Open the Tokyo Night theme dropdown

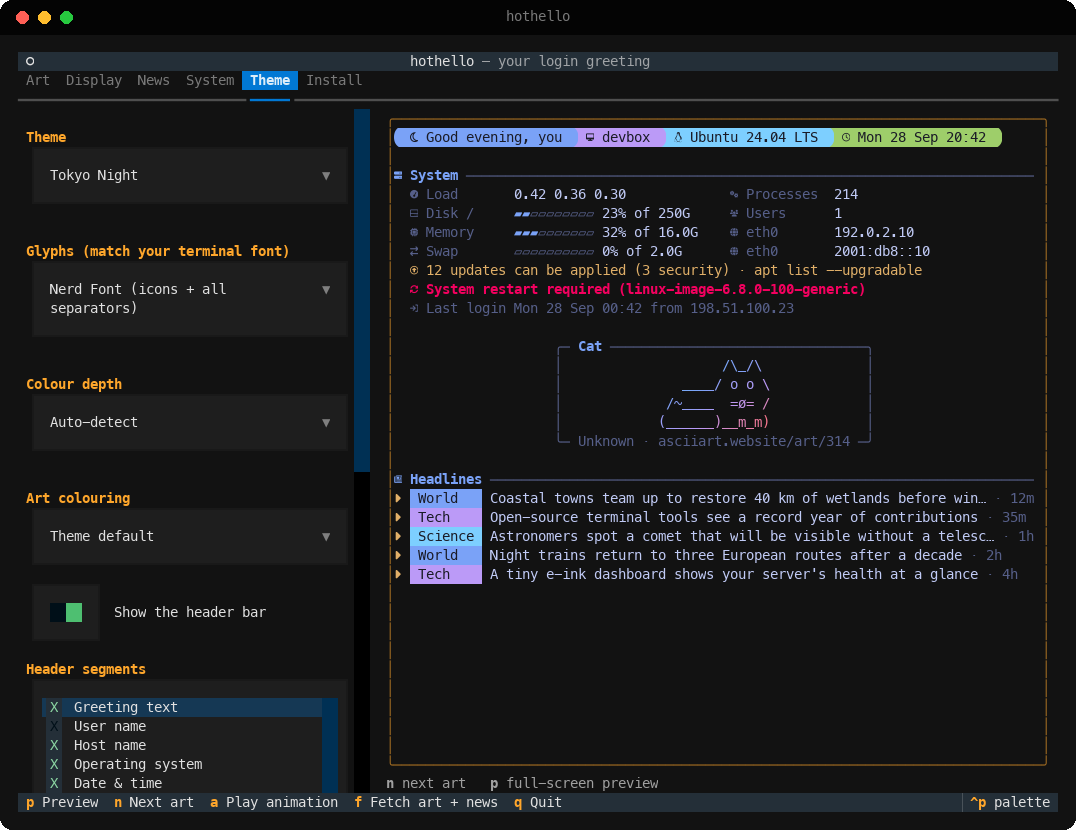pyautogui.click(x=190, y=176)
